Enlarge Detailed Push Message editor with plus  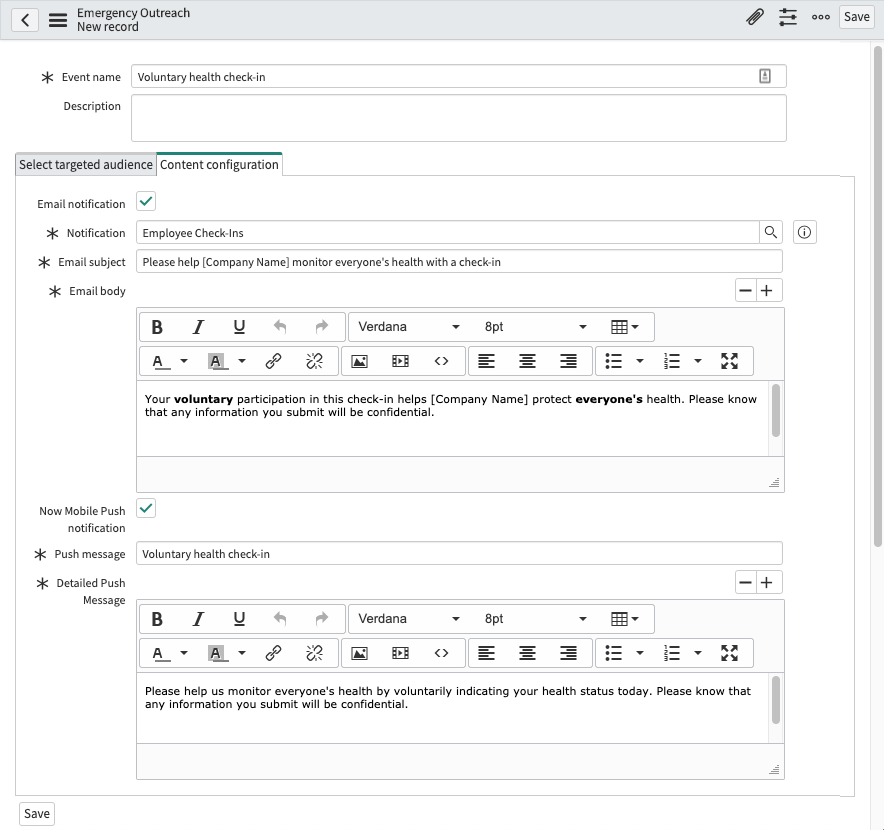click(x=767, y=583)
